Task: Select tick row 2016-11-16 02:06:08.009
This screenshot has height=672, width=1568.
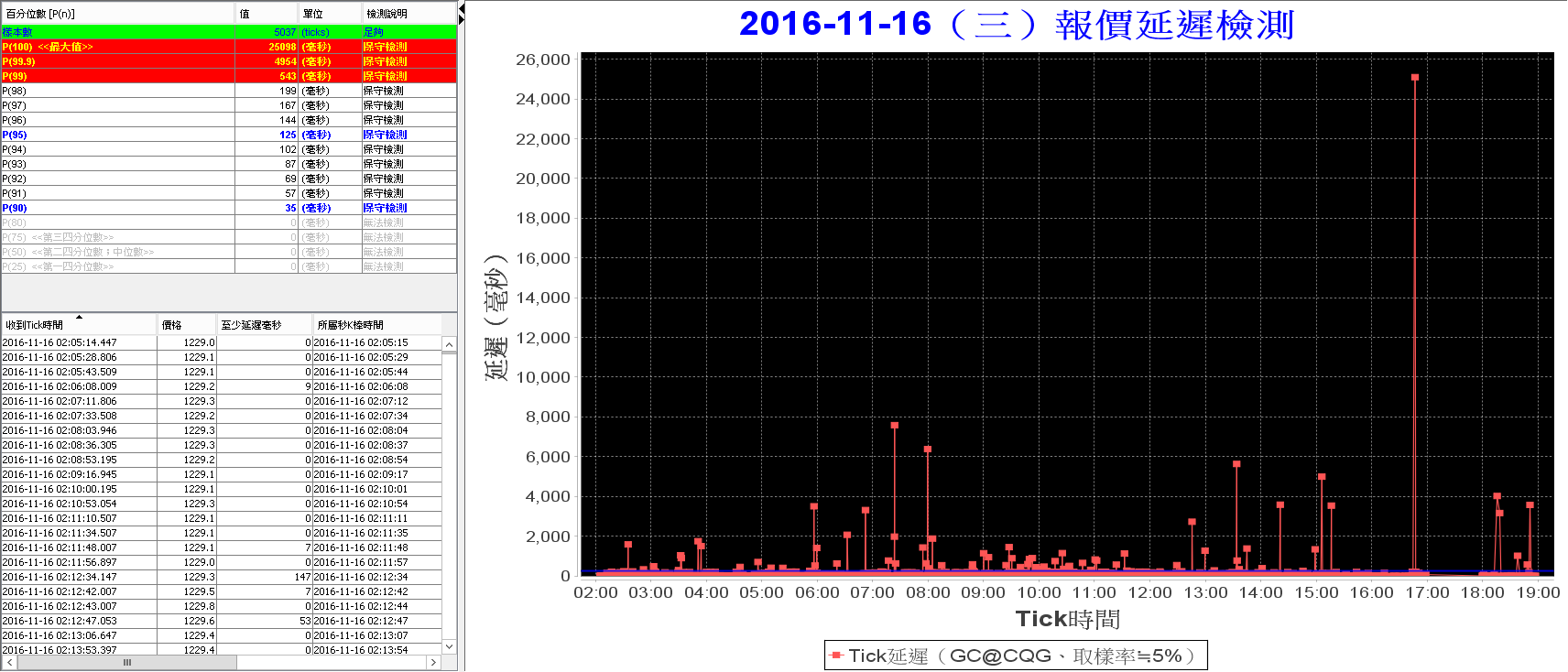Action: coord(222,386)
